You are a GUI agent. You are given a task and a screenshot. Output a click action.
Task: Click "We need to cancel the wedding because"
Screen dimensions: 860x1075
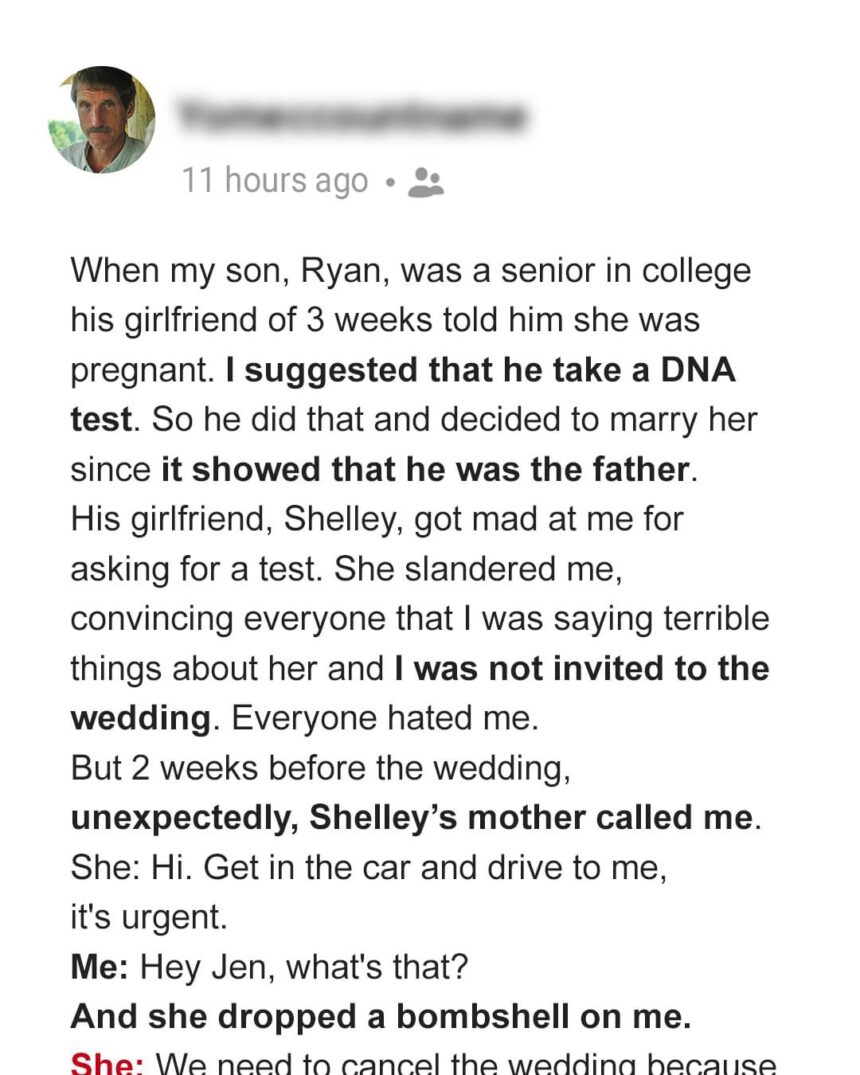[463, 1062]
